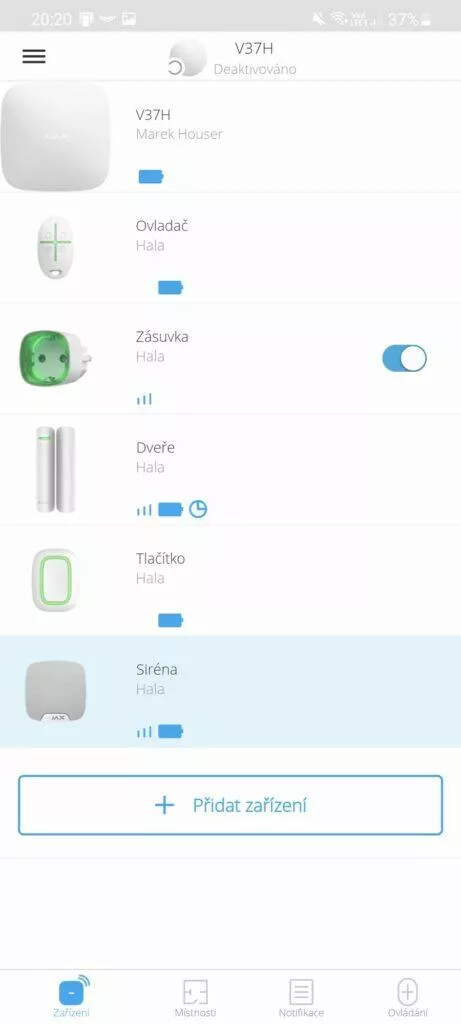Click the Dveře device name label
Viewport: 461px width, 1024px height.
pyautogui.click(x=155, y=448)
